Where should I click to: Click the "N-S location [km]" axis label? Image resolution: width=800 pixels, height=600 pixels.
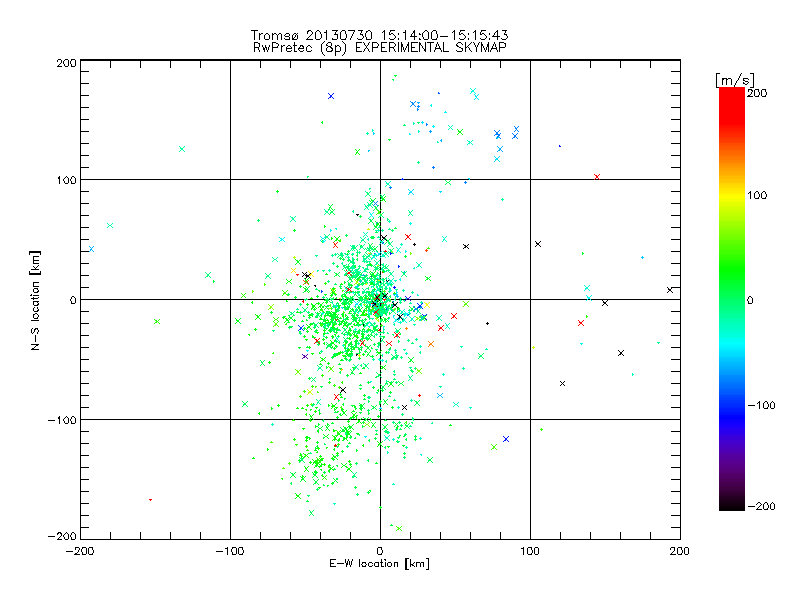[35, 301]
